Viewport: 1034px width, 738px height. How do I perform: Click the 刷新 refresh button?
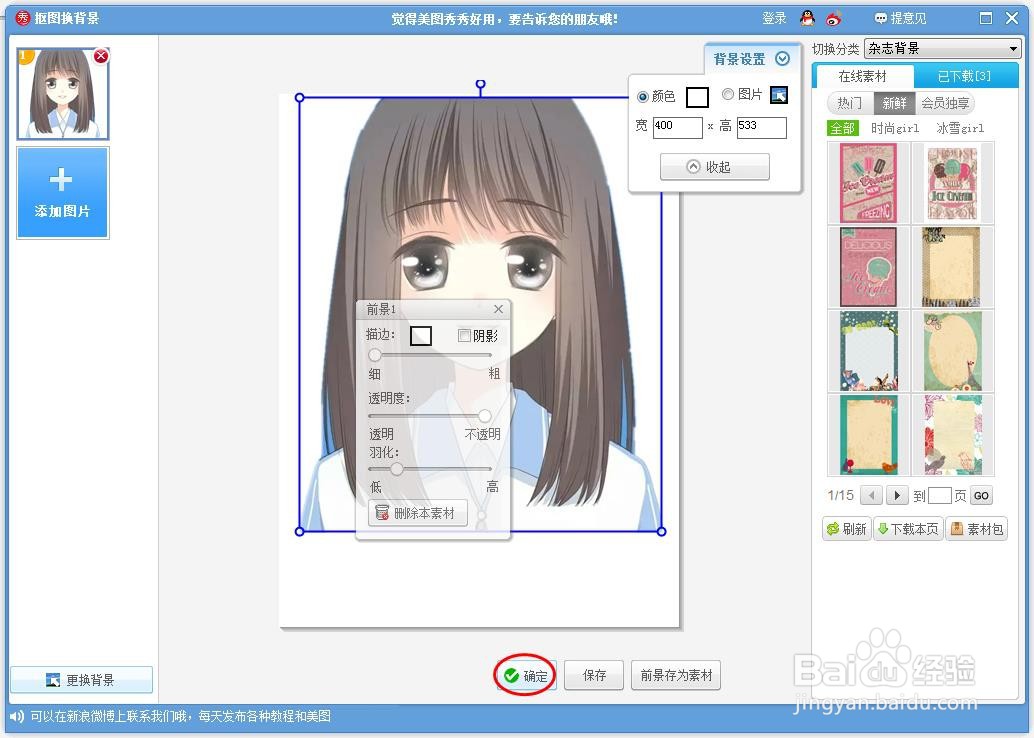[847, 529]
